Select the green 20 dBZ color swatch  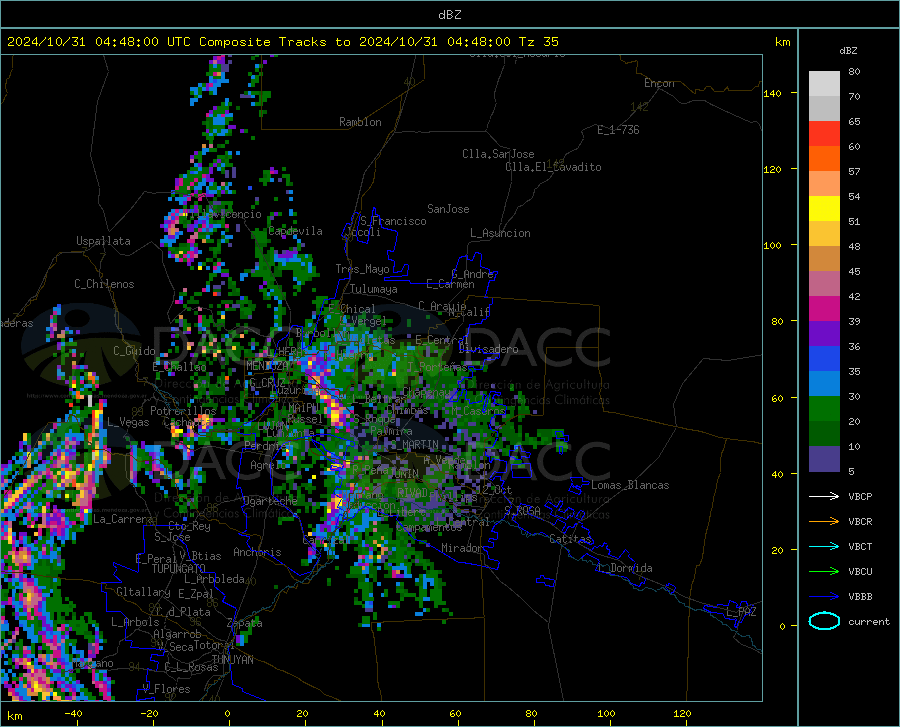pos(824,409)
